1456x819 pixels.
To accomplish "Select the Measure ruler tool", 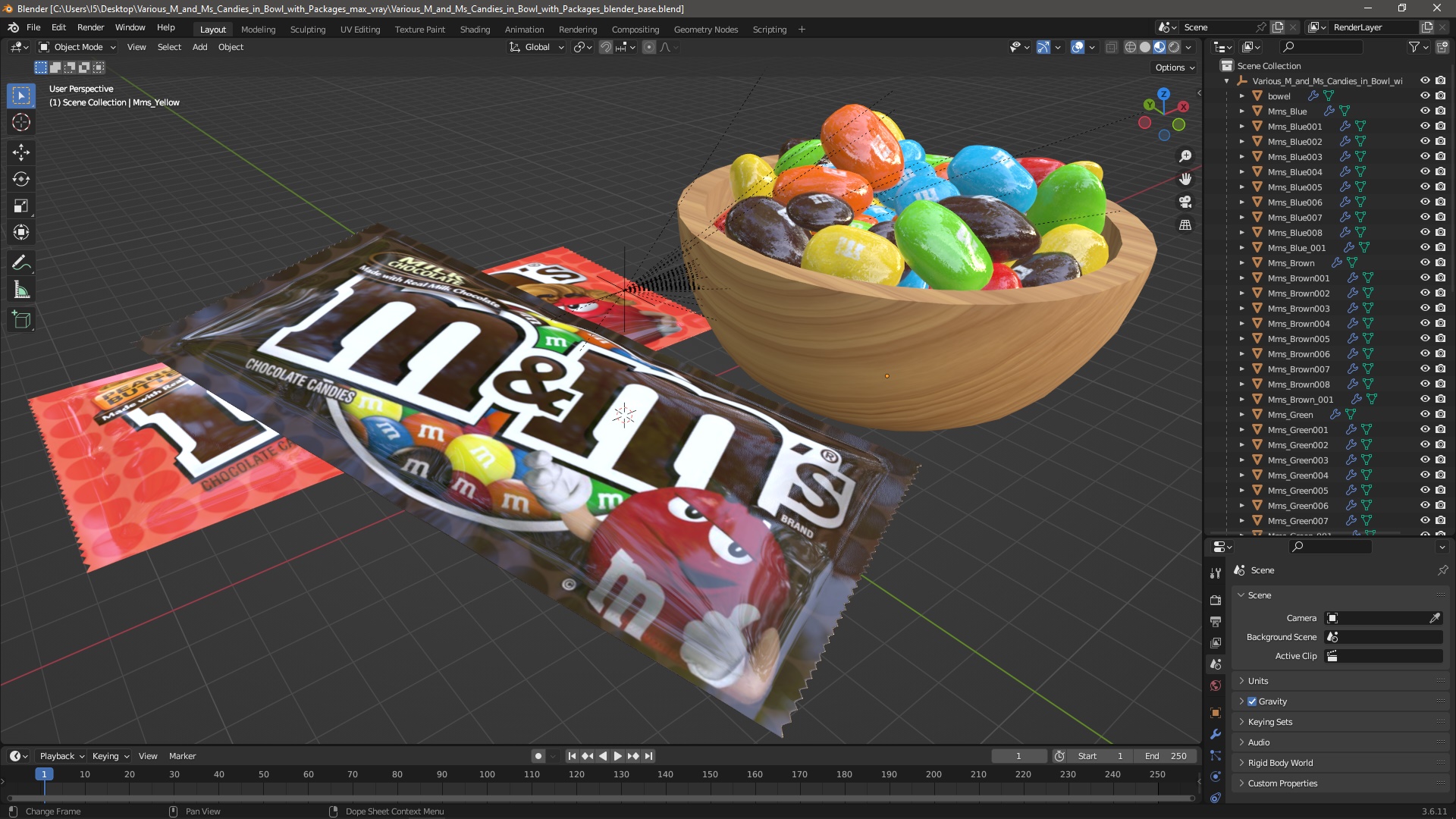I will [21, 290].
